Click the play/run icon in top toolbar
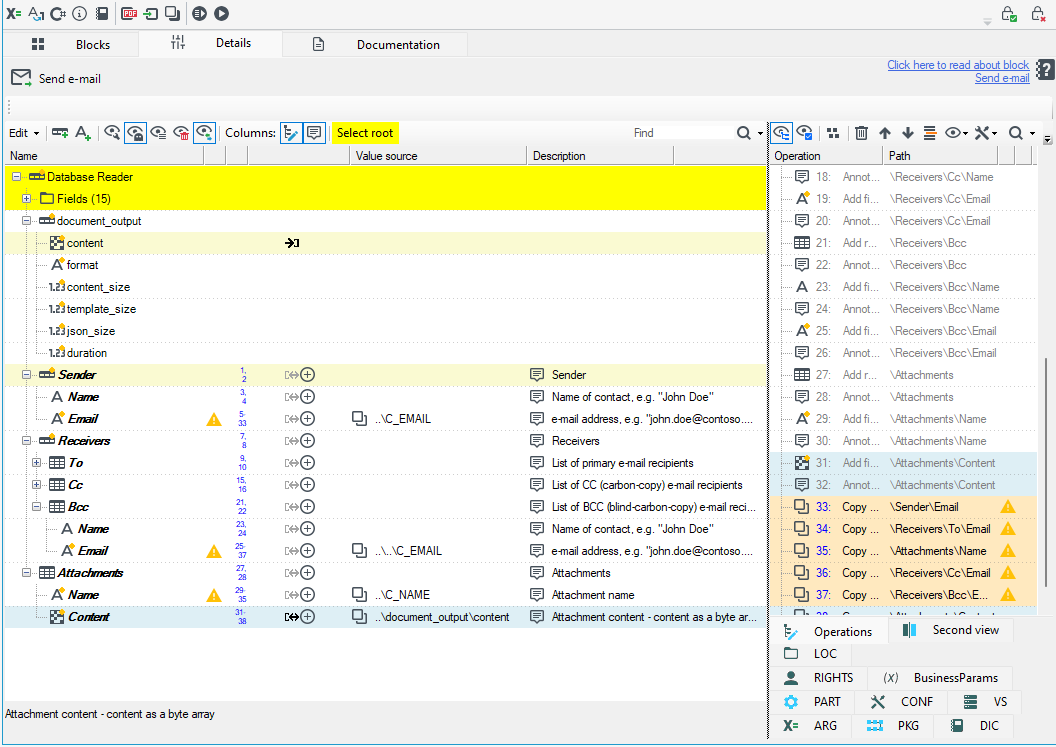The height and width of the screenshot is (747, 1056). tap(222, 13)
